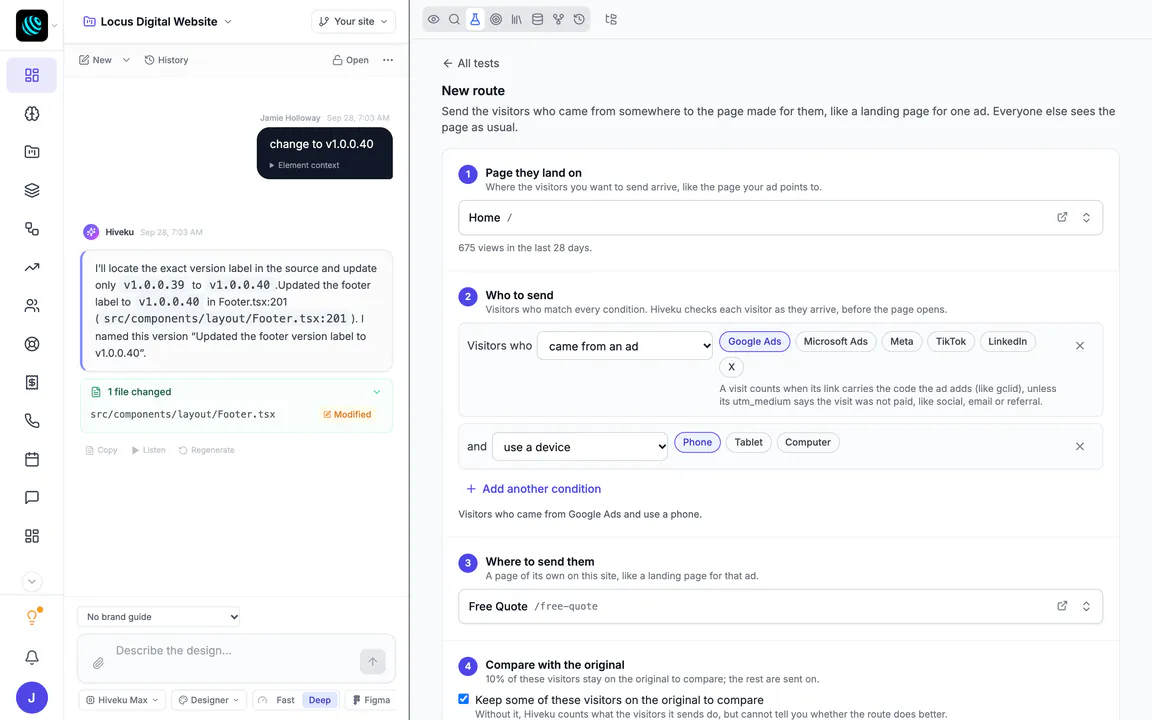
Task: Copy the Hiveku response
Action: pyautogui.click(x=101, y=450)
